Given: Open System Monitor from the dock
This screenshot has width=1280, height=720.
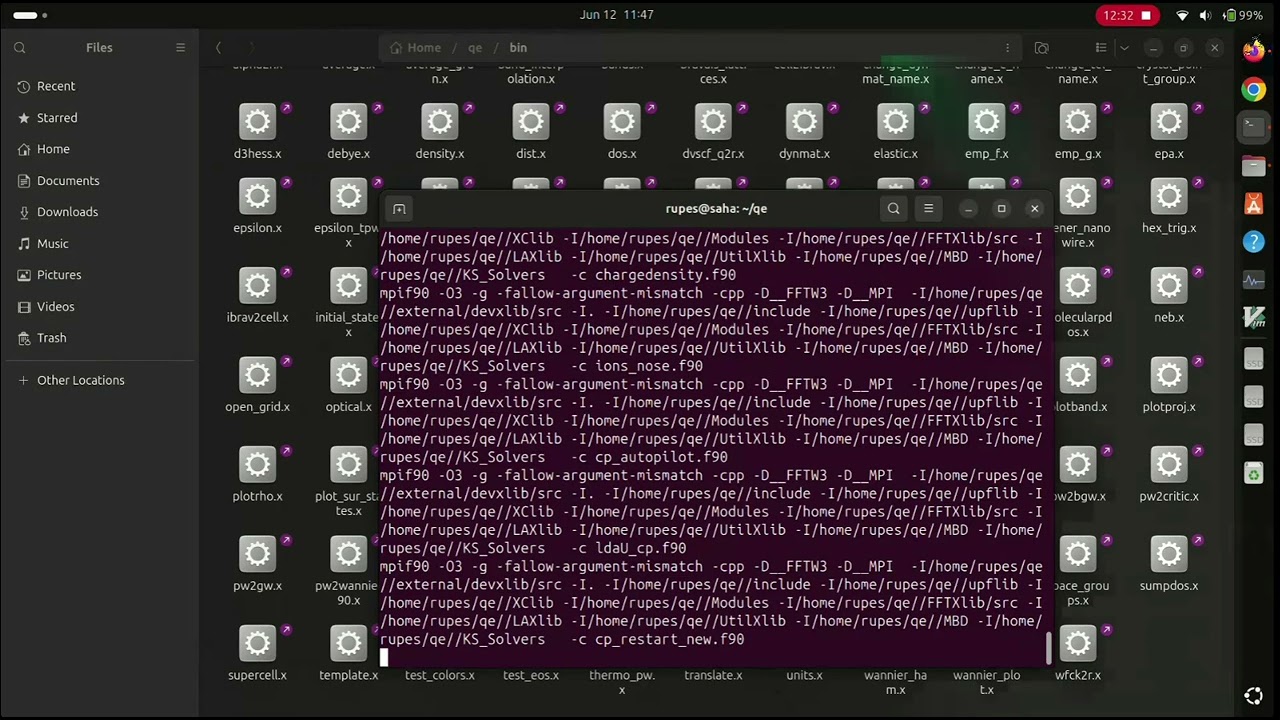Looking at the screenshot, I should (1253, 281).
